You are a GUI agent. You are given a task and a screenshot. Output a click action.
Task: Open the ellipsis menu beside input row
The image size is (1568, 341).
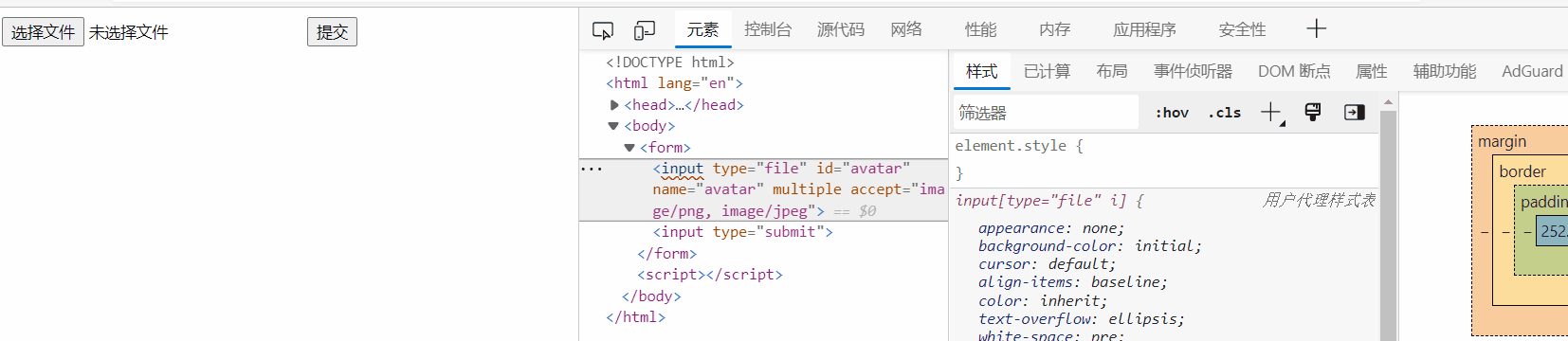click(592, 169)
